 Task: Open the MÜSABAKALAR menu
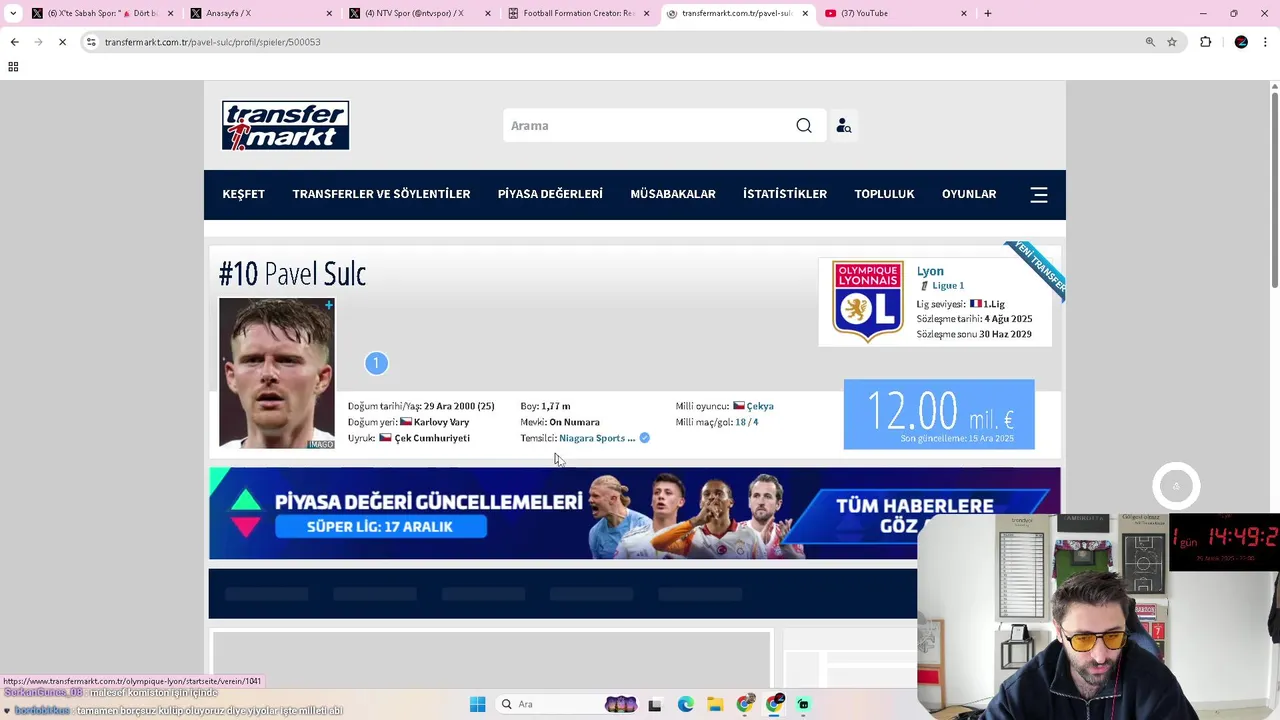pos(673,194)
